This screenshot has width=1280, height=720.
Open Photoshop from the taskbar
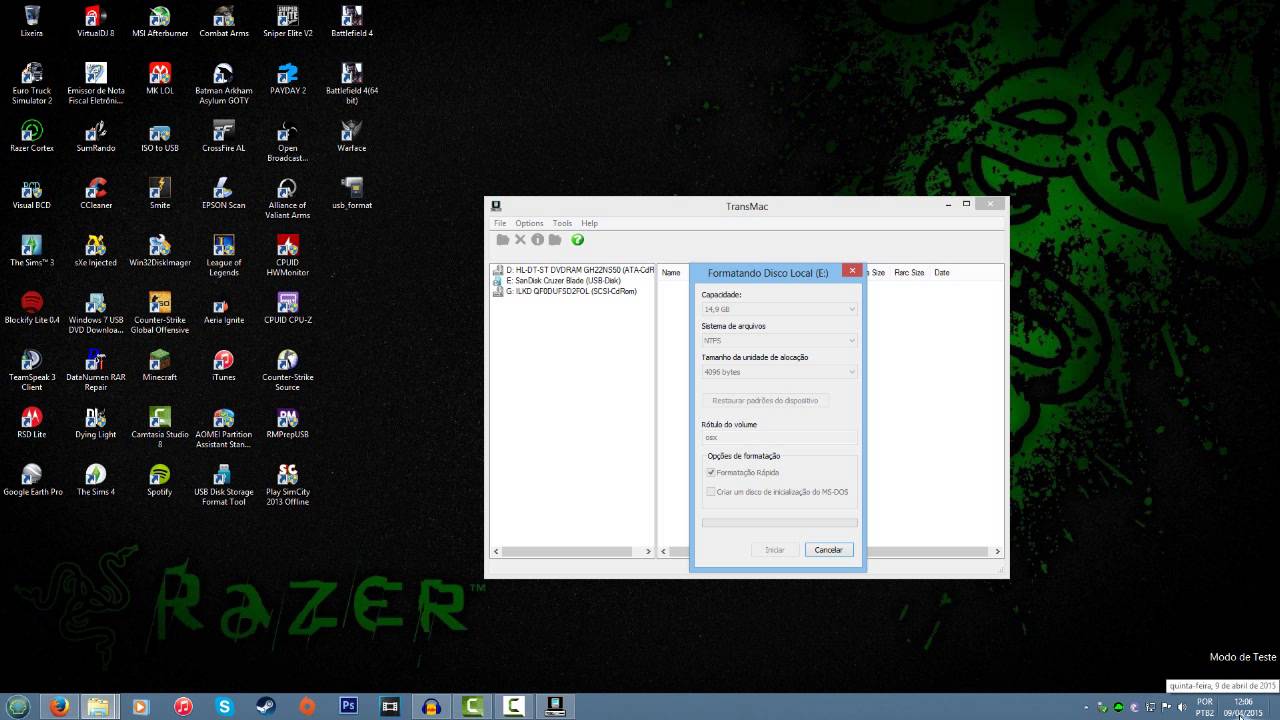click(x=349, y=707)
